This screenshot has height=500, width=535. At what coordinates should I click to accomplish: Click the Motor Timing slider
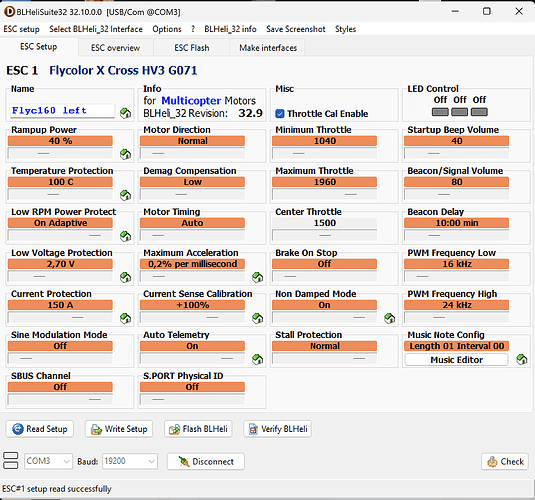[192, 235]
